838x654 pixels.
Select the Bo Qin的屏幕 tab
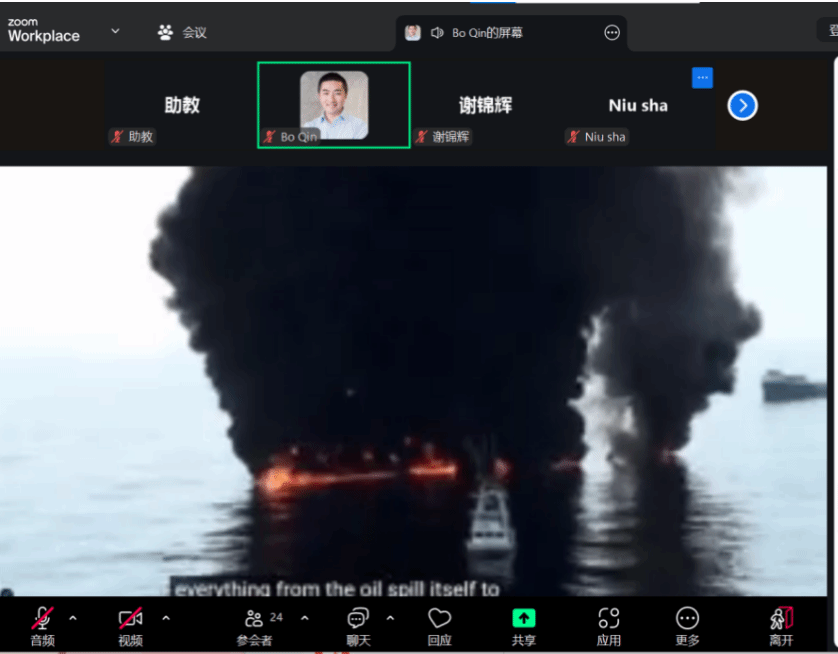(487, 33)
